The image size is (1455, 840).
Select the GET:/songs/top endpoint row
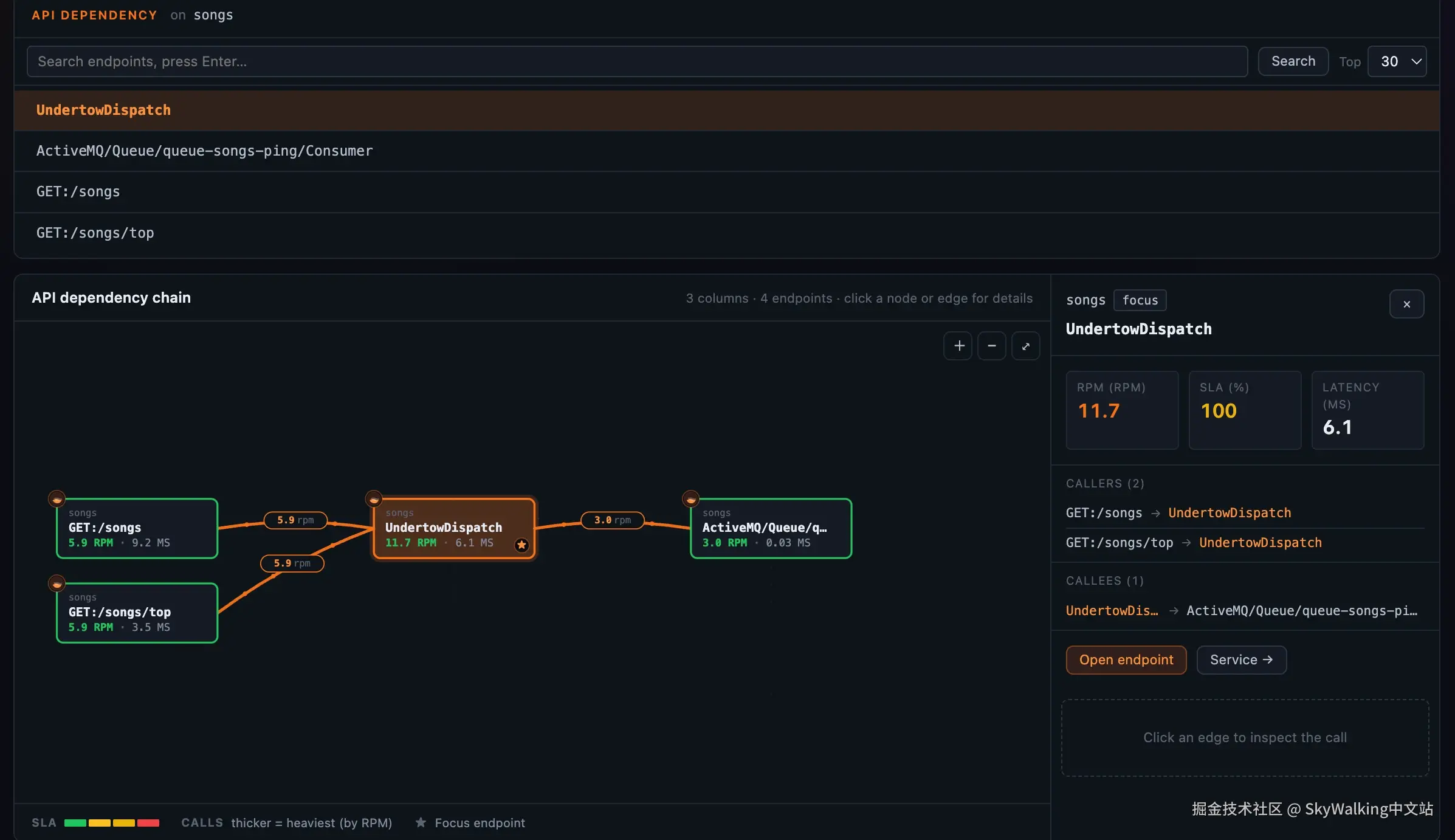pyautogui.click(x=727, y=233)
